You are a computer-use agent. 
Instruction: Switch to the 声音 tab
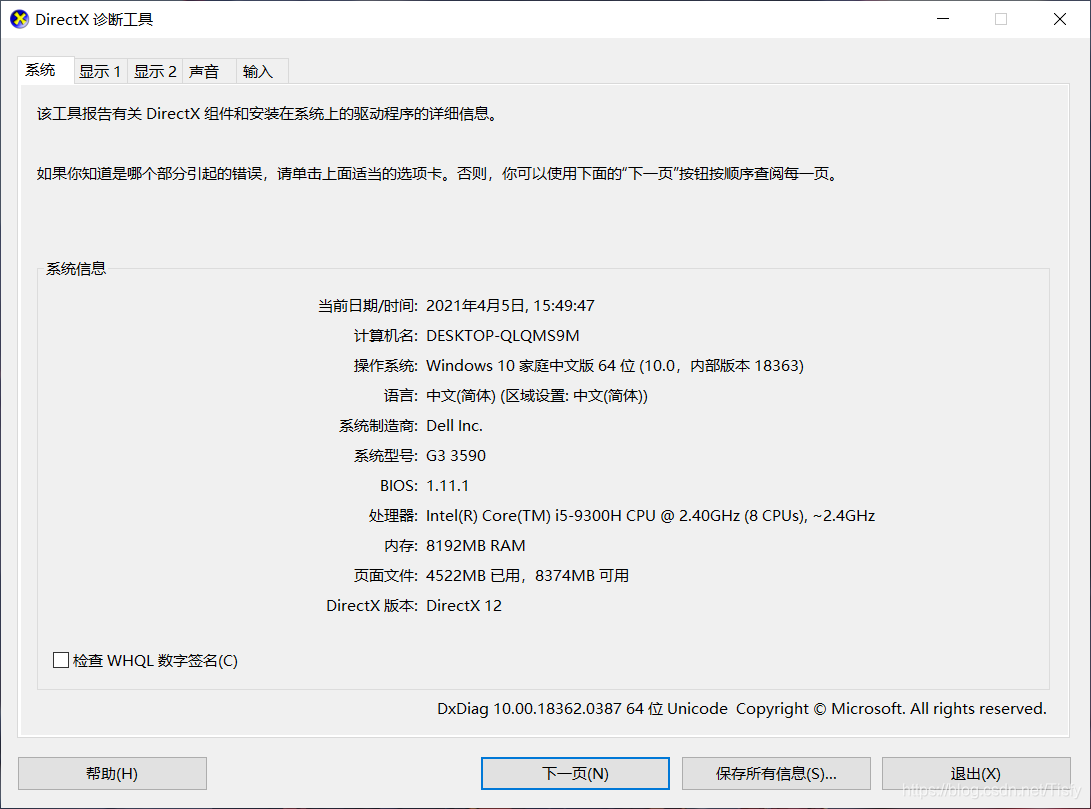[209, 72]
